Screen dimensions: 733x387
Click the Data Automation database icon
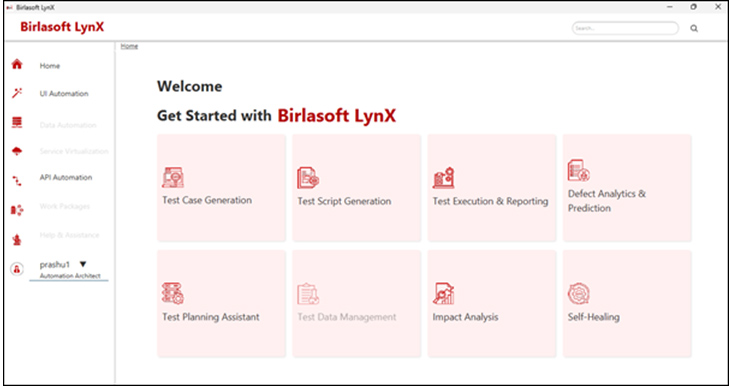coord(17,122)
